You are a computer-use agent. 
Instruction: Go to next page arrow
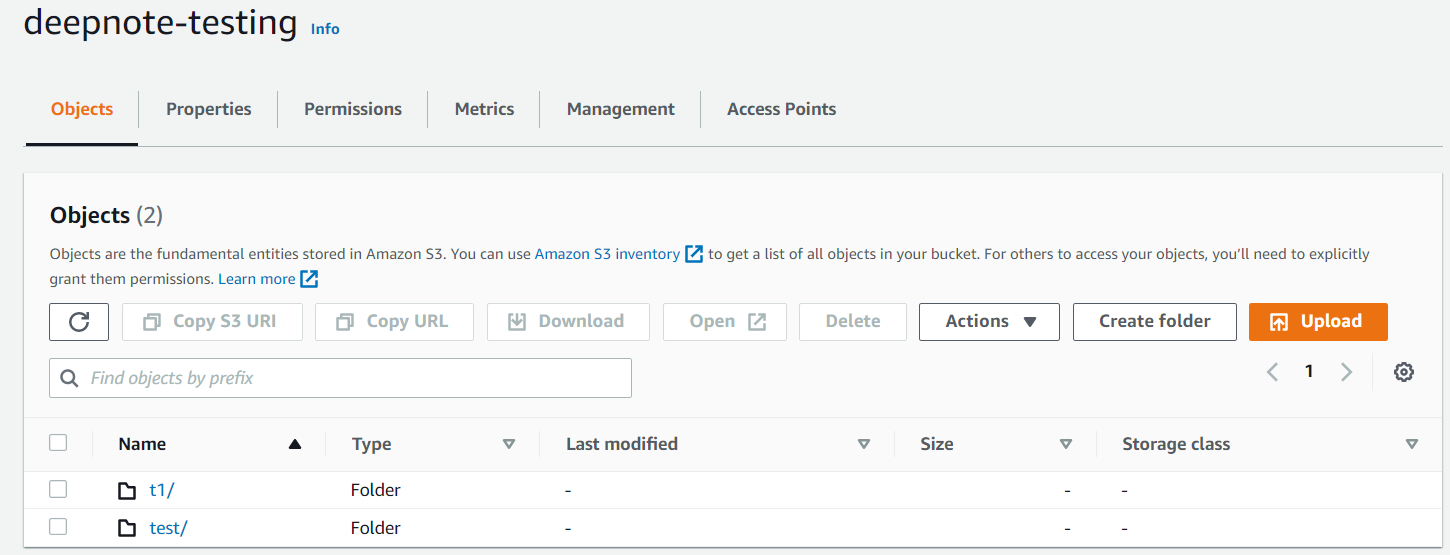coord(1346,372)
